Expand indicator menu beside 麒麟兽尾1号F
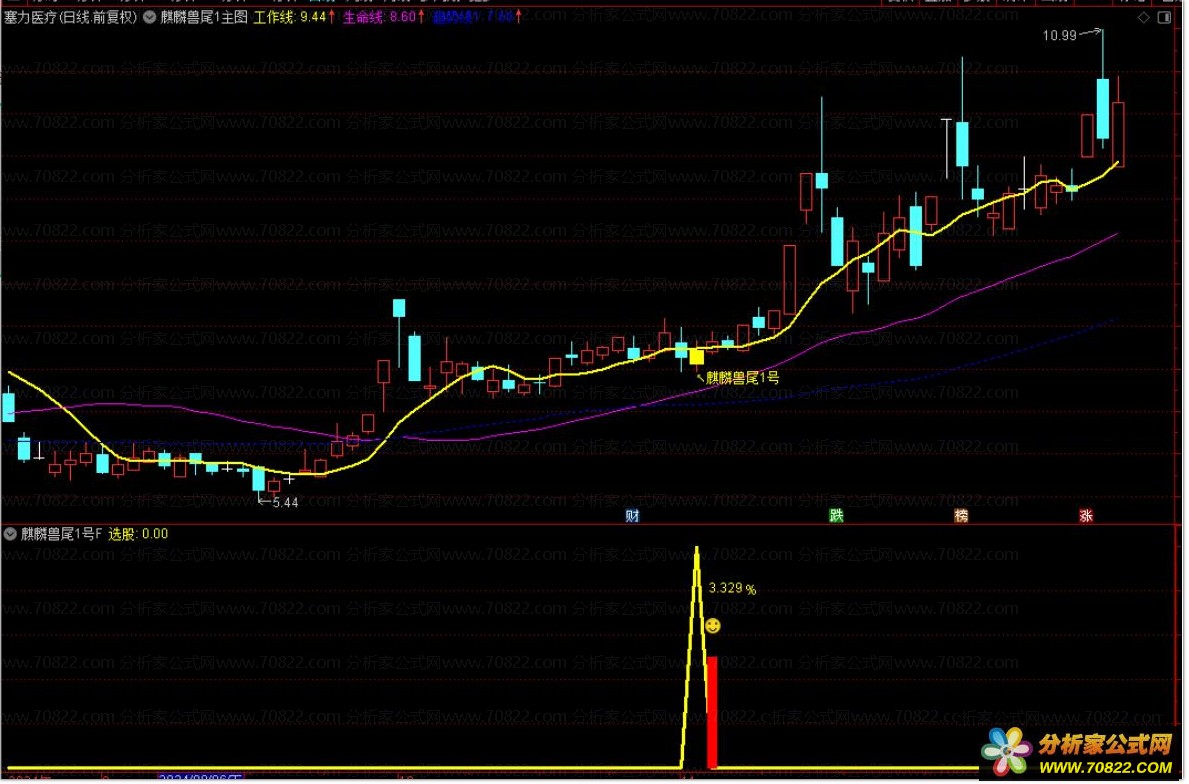Screen dimensions: 1189x784 click(10, 535)
